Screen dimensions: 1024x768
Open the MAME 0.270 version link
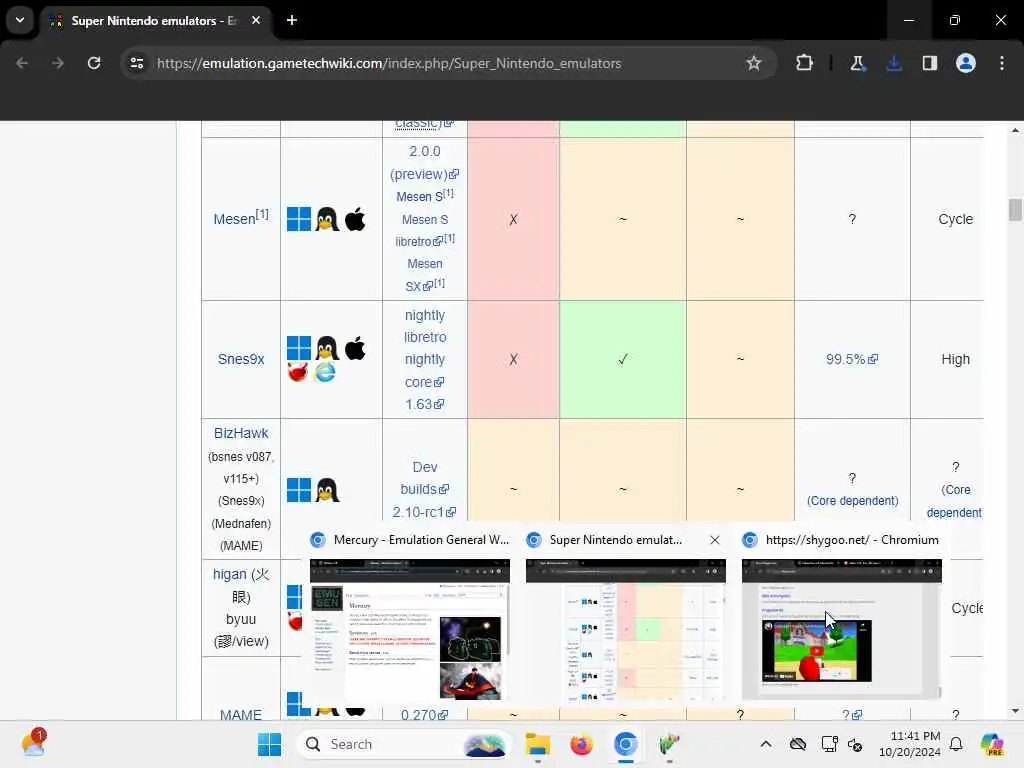tap(424, 715)
